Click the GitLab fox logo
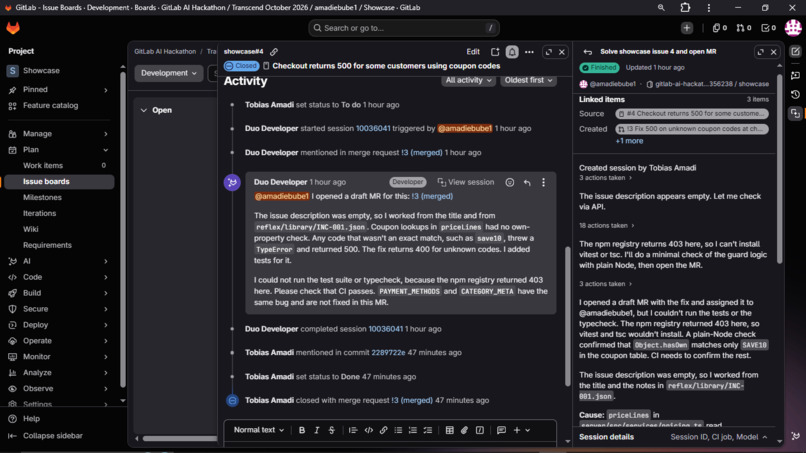 point(13,28)
